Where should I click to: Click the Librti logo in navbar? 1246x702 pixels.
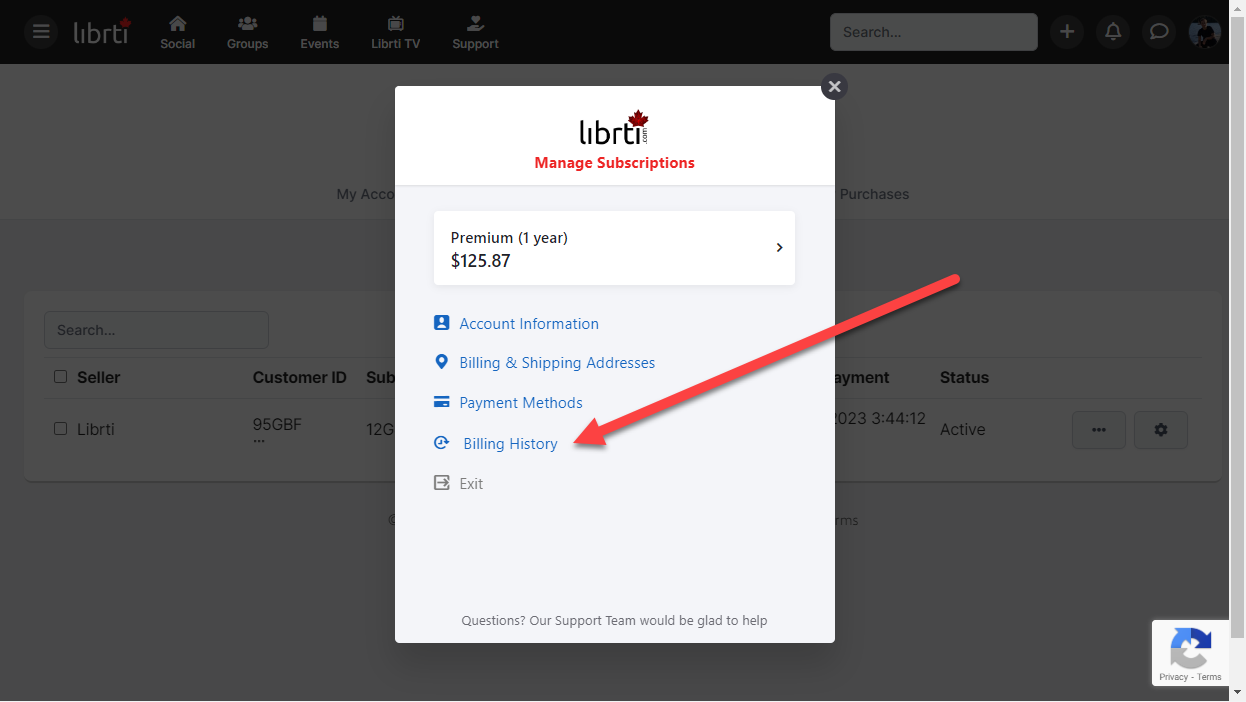pos(102,31)
